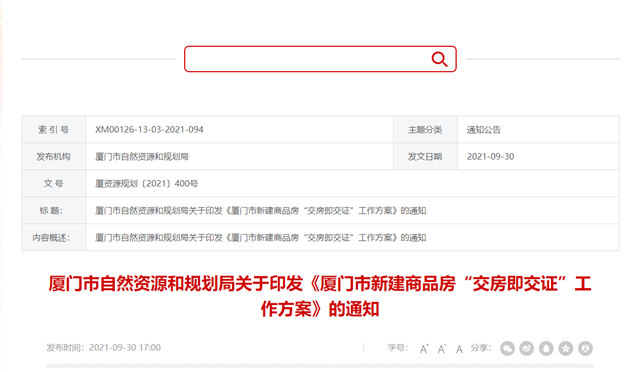
Task: Click the 内容概述 label cell
Action: (53, 238)
